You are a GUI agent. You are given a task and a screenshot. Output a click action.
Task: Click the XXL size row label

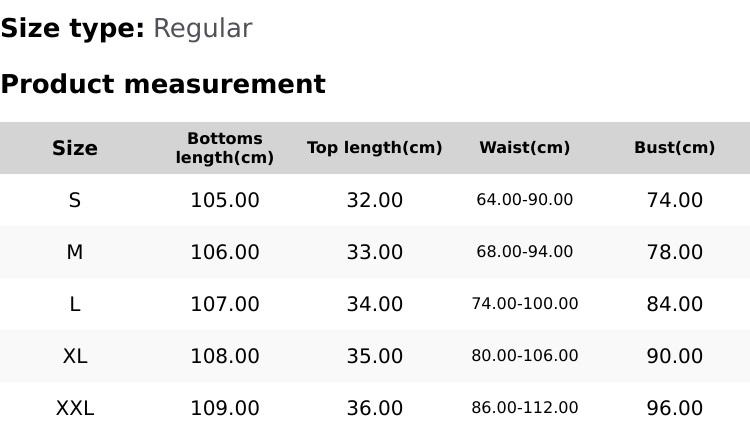(x=75, y=408)
